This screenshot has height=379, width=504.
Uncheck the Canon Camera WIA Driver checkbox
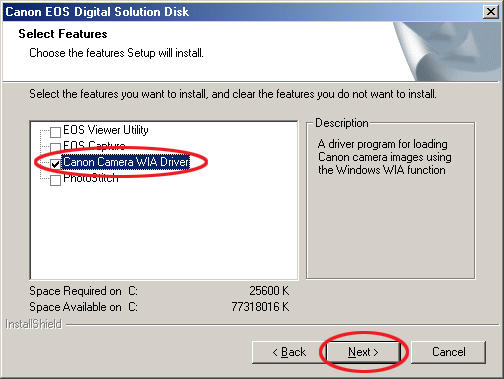pyautogui.click(x=55, y=164)
